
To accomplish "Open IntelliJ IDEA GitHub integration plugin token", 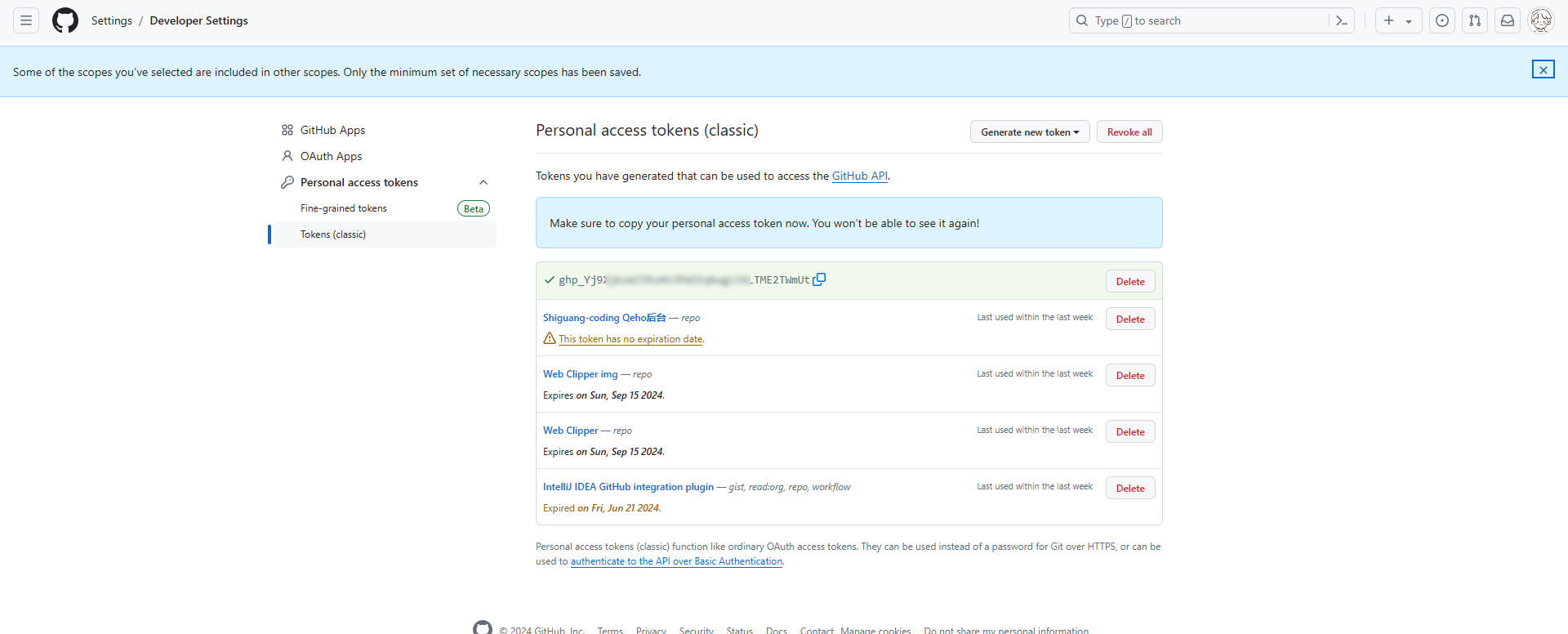I will click(x=628, y=487).
